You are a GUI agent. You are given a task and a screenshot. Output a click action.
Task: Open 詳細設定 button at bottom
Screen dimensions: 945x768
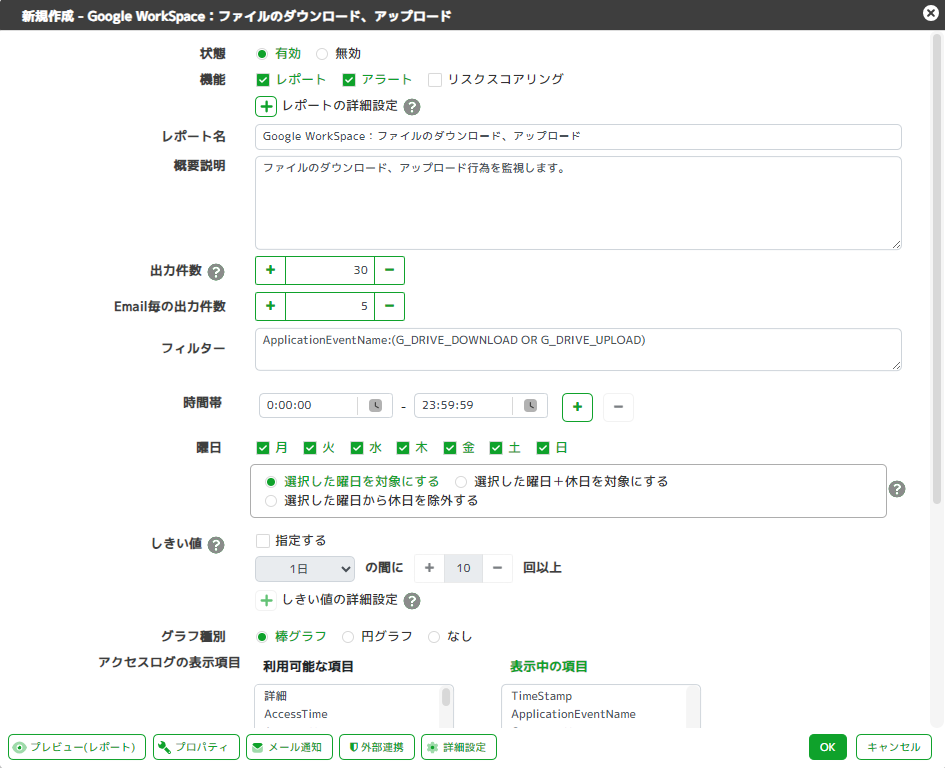tap(459, 747)
